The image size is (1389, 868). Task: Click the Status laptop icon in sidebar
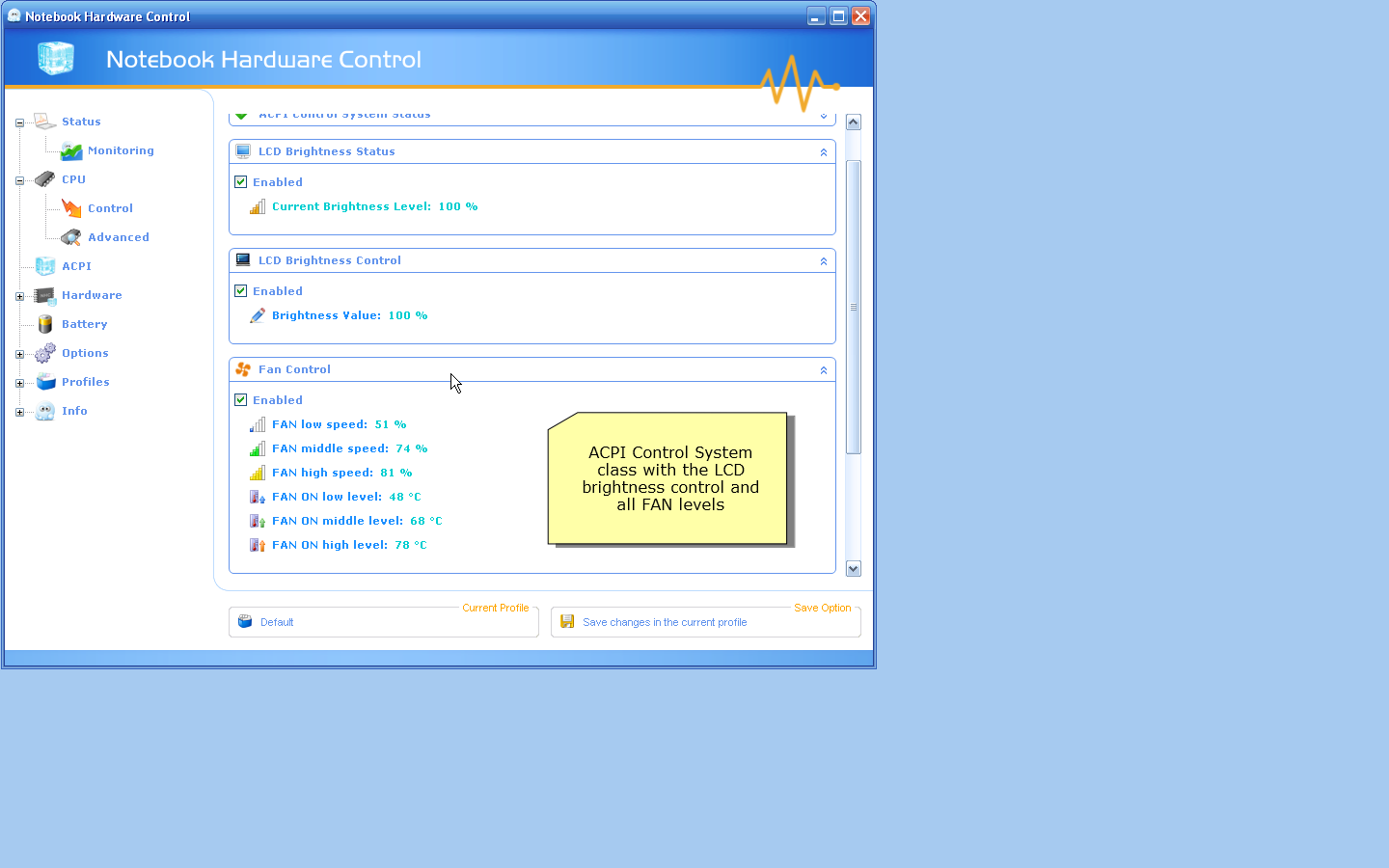point(45,122)
